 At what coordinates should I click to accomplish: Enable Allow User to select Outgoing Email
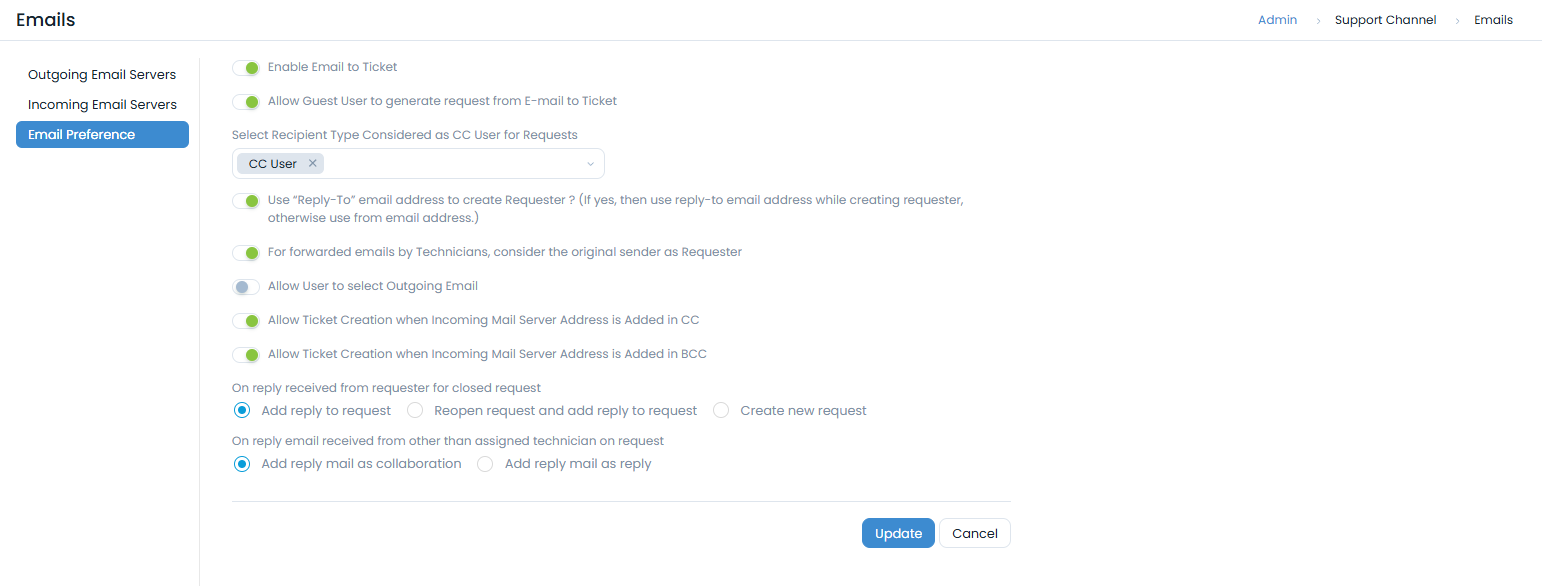pos(246,287)
